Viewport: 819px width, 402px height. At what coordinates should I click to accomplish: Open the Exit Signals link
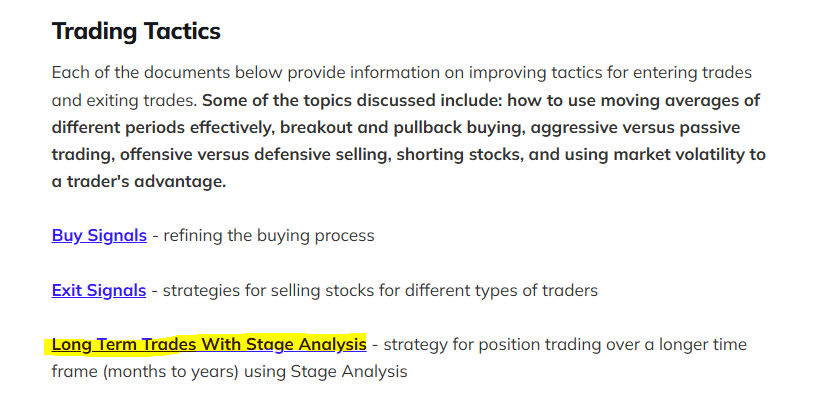tap(99, 290)
